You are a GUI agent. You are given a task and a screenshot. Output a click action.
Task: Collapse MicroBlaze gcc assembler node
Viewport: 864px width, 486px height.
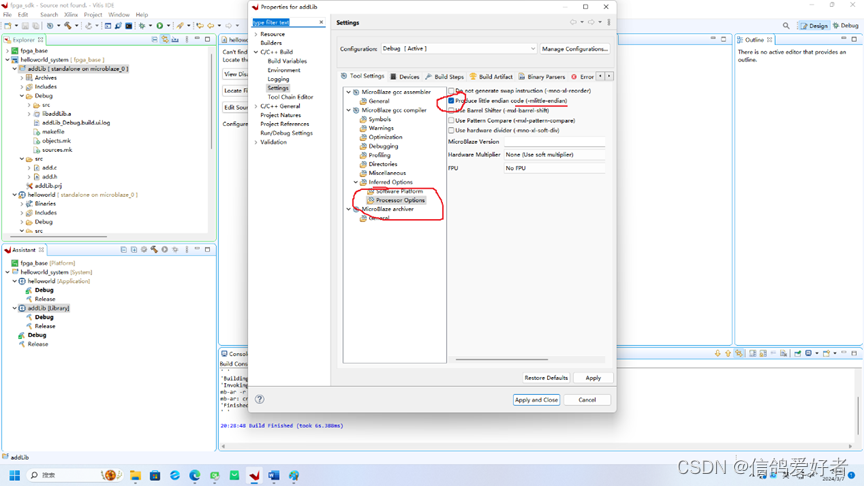[x=349, y=92]
